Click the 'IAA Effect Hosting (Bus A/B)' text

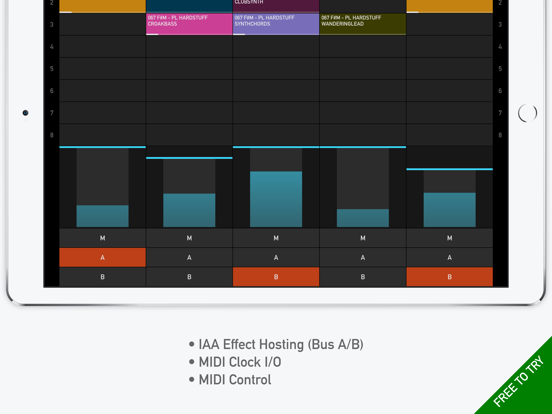click(x=281, y=344)
